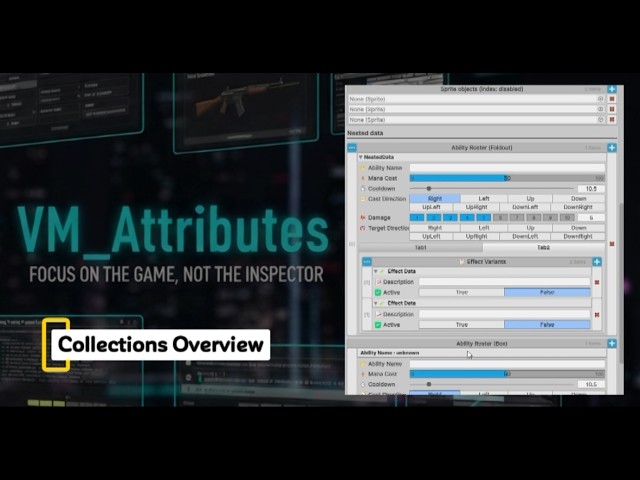Click Cooldown slider in Foldout roster
This screenshot has height=480, width=640.
(492, 189)
